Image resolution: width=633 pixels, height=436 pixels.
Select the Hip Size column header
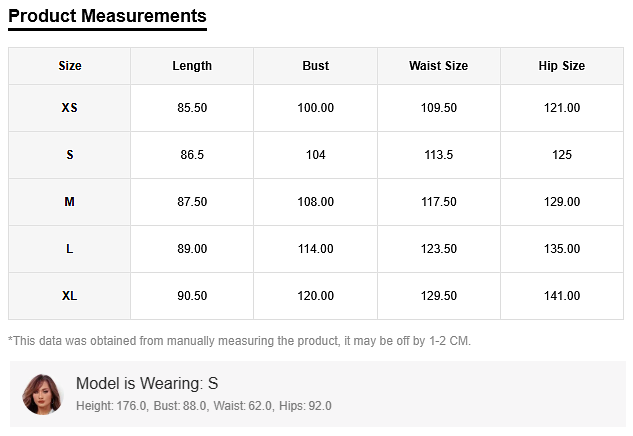pyautogui.click(x=562, y=66)
